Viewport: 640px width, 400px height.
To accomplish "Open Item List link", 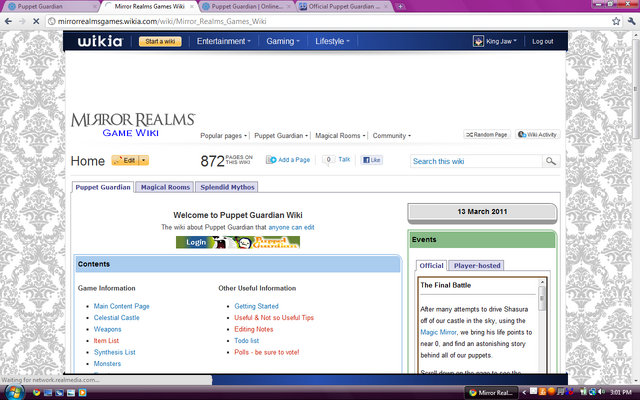I will pyautogui.click(x=106, y=340).
